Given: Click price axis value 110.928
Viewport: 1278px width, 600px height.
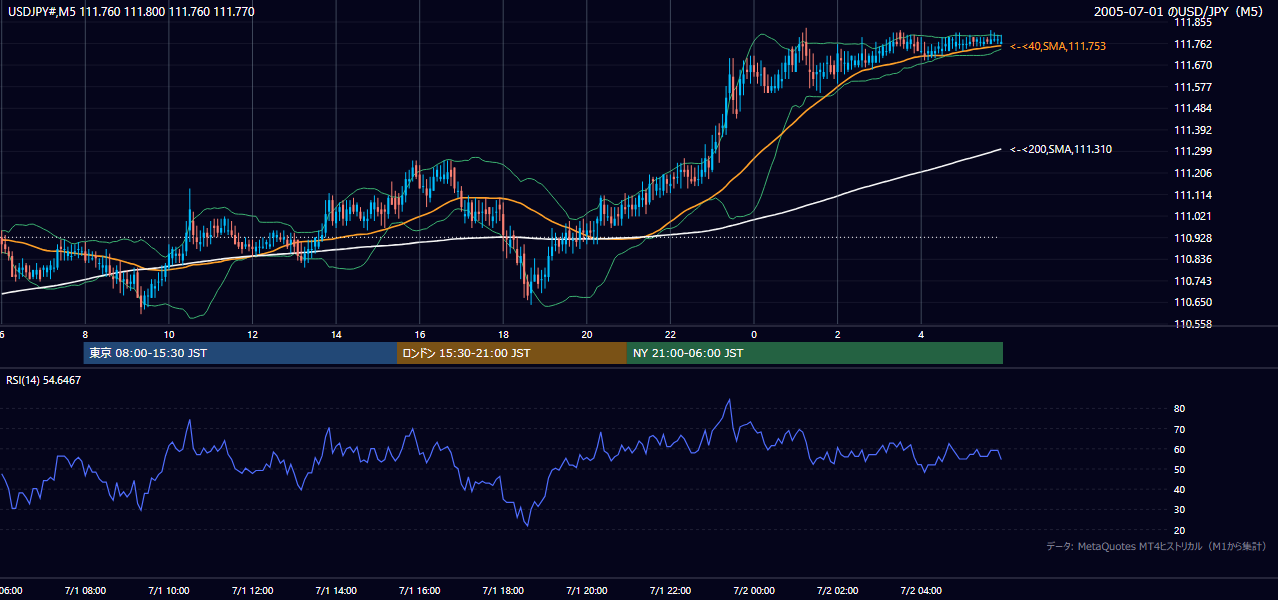Looking at the screenshot, I should click(1193, 238).
